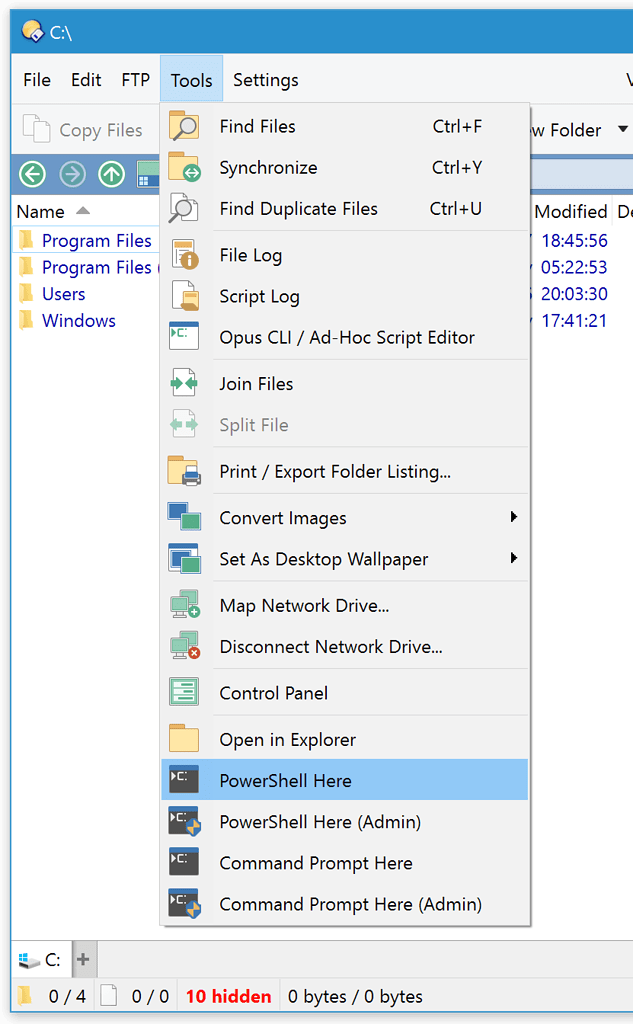Click the green up-arrow to go up

[x=110, y=175]
